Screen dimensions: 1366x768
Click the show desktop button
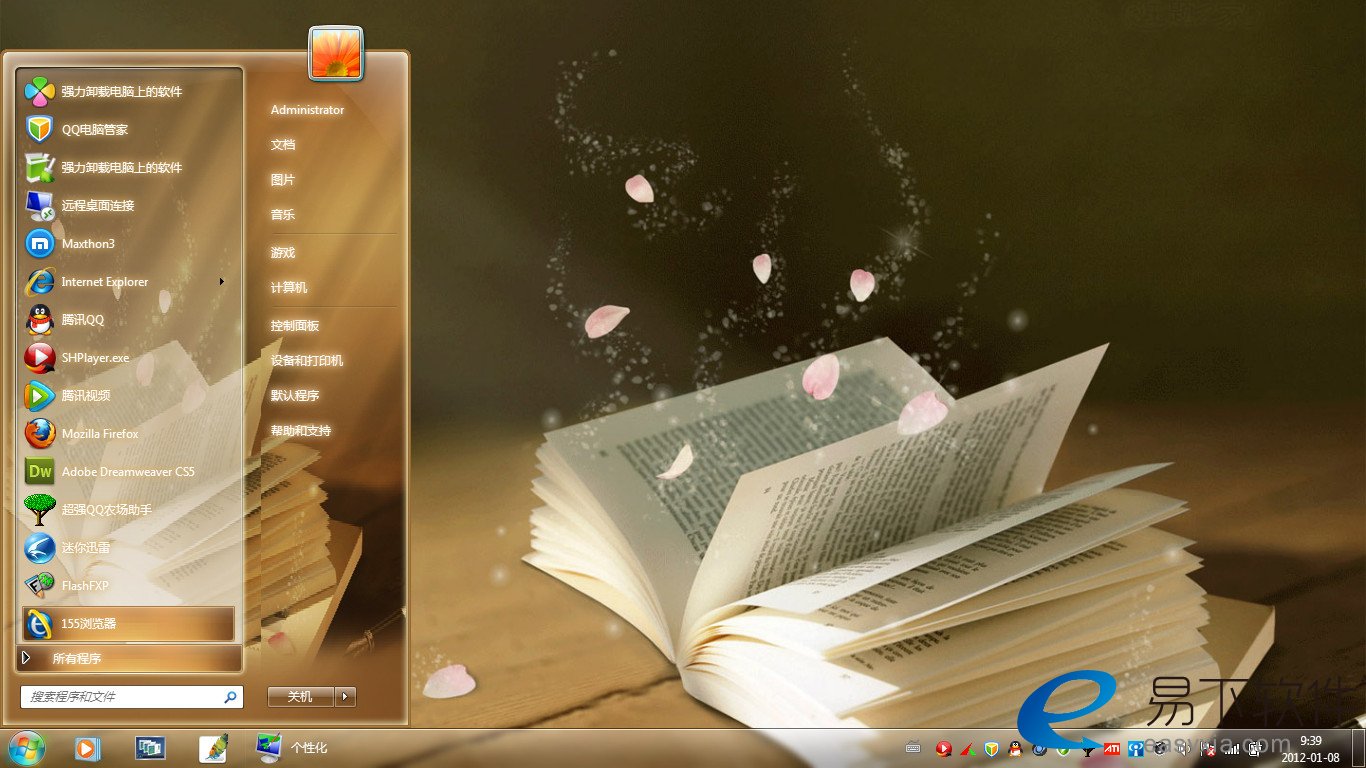coord(1359,748)
